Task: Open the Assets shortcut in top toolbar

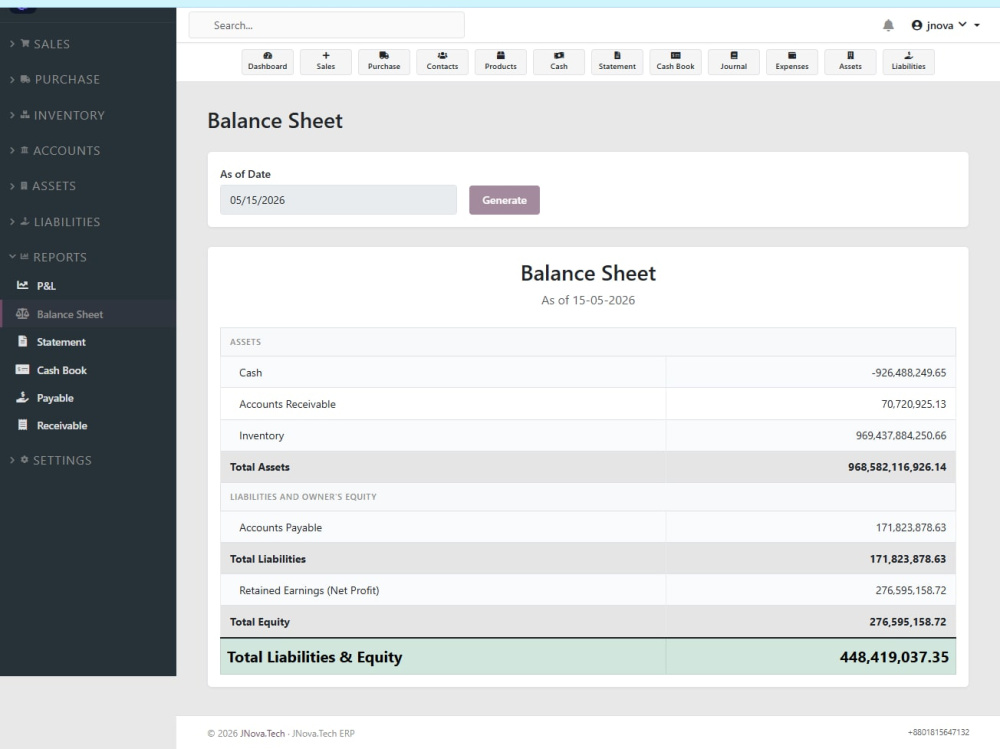Action: 850,61
